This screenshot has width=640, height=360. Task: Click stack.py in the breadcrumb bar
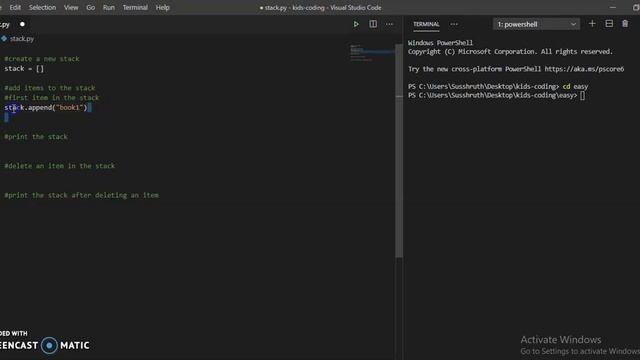[x=22, y=39]
